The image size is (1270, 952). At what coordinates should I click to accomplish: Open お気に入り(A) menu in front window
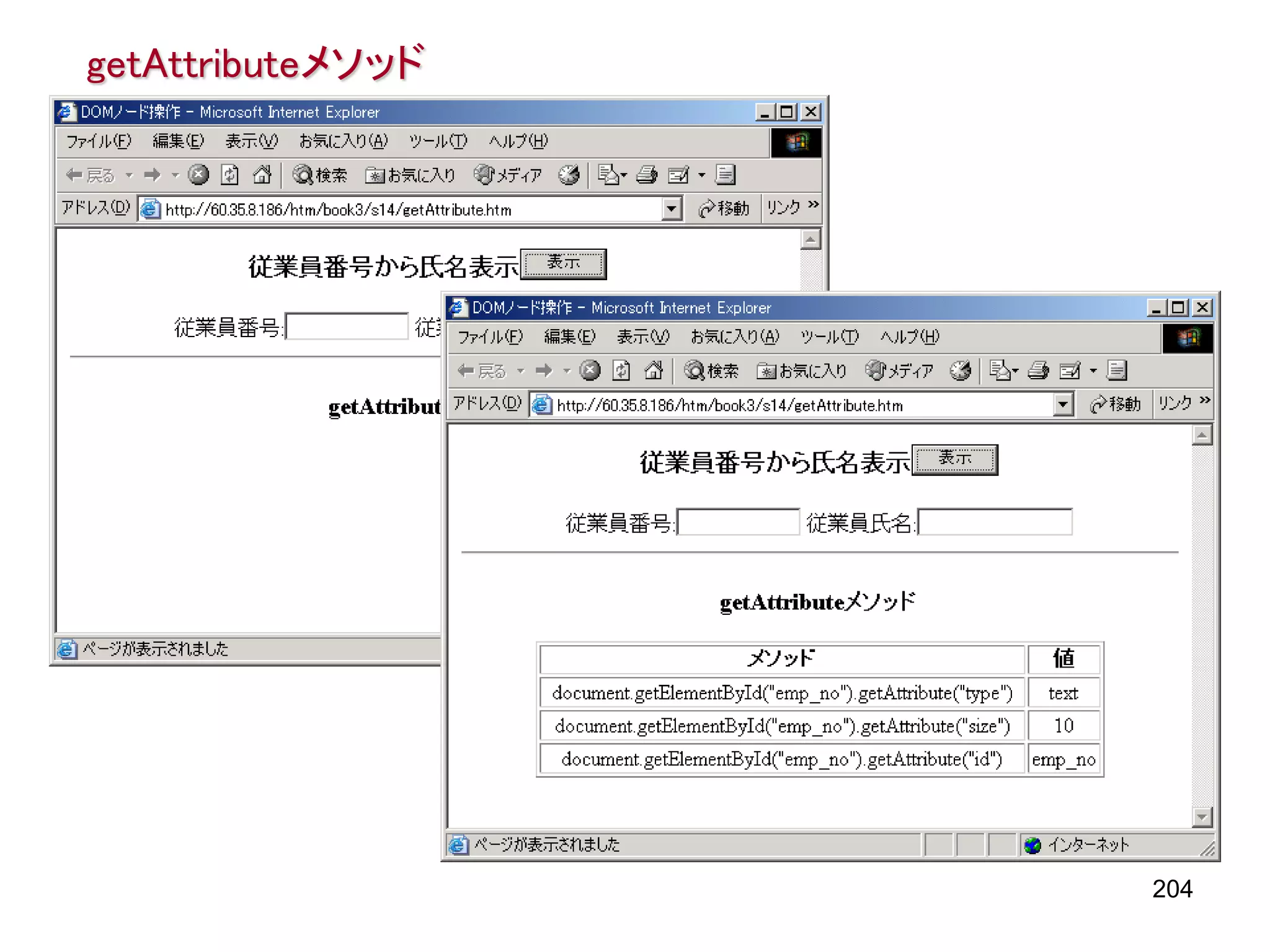[734, 337]
